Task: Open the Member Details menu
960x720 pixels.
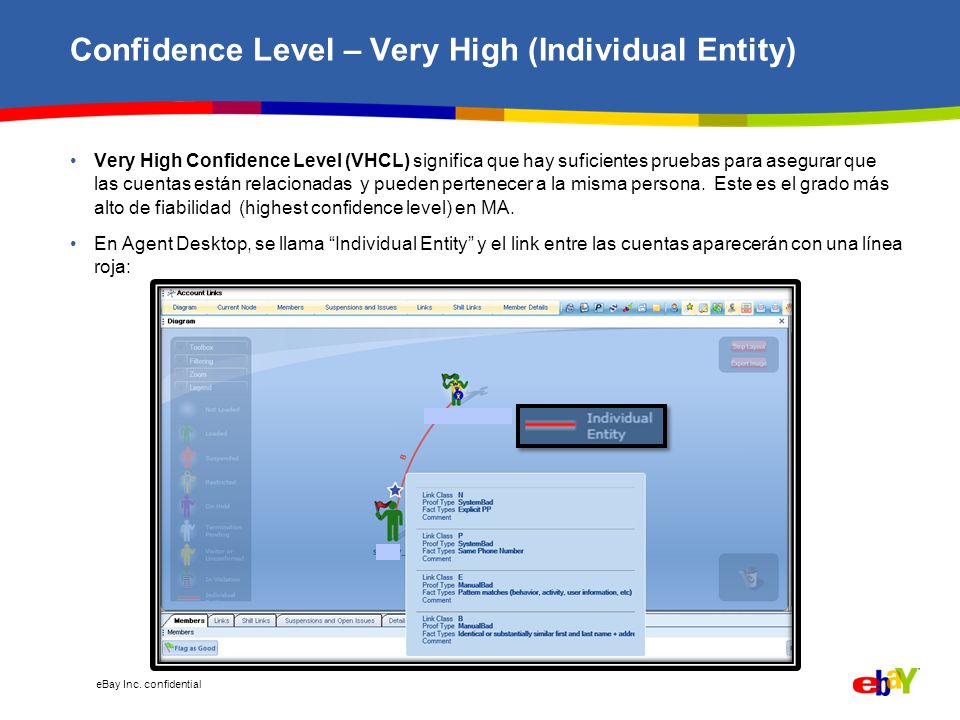Action: (x=525, y=307)
